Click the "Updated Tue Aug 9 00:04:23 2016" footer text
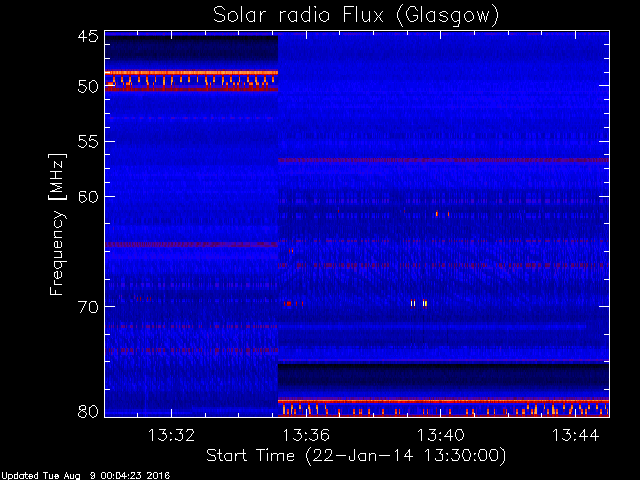 [x=85, y=476]
